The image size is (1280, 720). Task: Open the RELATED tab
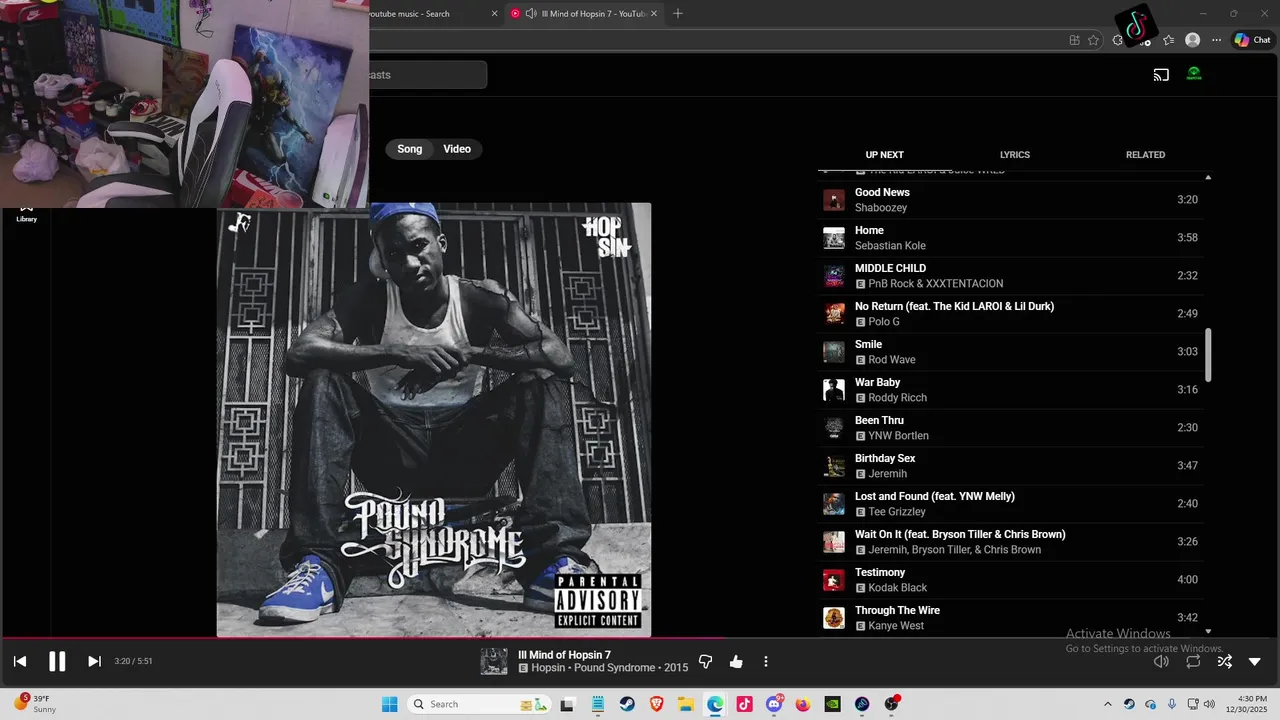click(1145, 155)
